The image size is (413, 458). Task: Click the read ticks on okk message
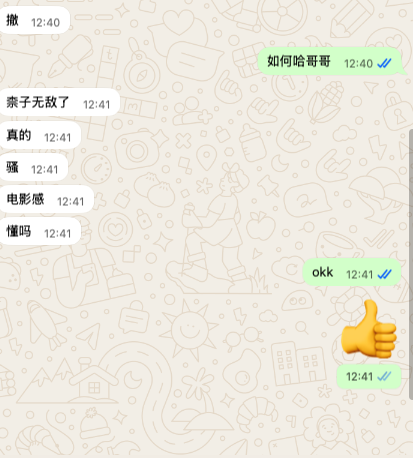pyautogui.click(x=384, y=274)
